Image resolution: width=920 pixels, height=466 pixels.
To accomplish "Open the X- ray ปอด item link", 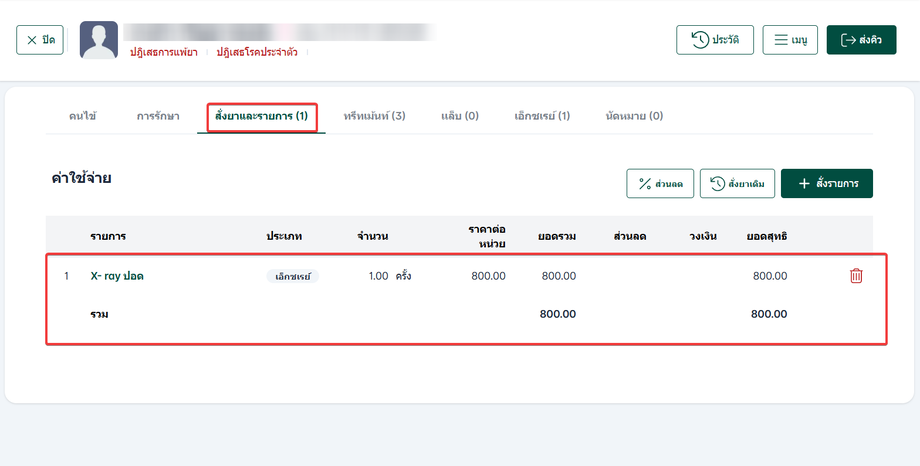I will pyautogui.click(x=117, y=276).
